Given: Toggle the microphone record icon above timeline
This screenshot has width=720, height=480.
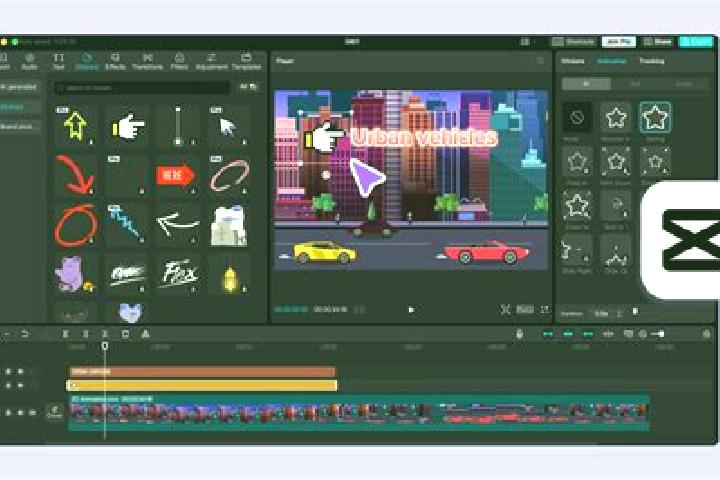Looking at the screenshot, I should click(519, 334).
